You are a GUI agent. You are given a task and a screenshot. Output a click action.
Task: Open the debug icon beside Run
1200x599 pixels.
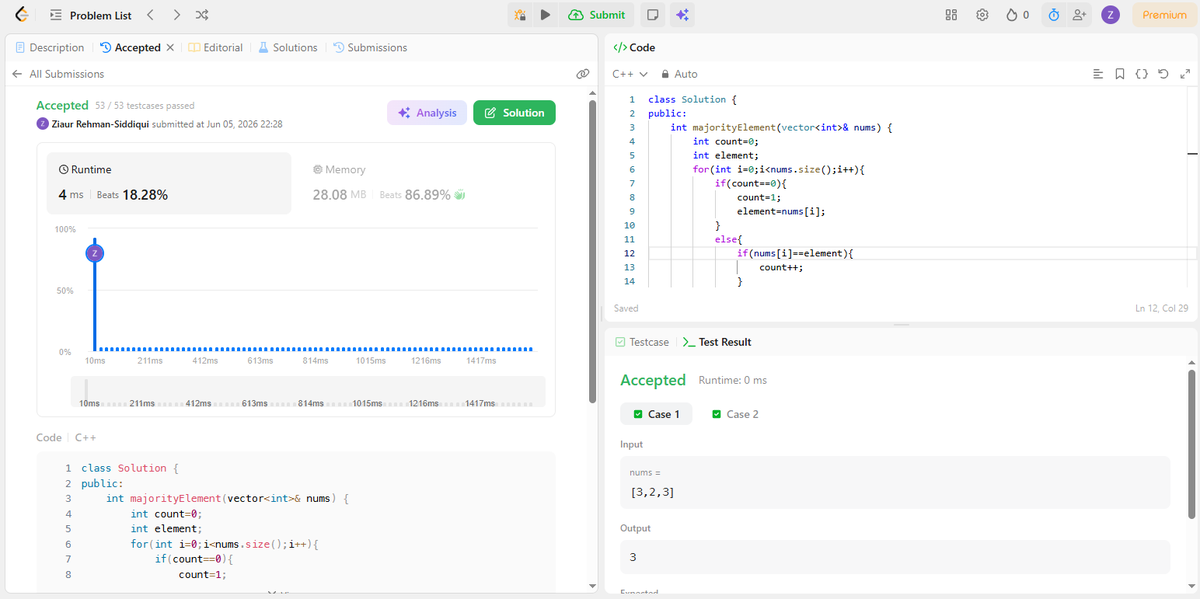click(520, 15)
